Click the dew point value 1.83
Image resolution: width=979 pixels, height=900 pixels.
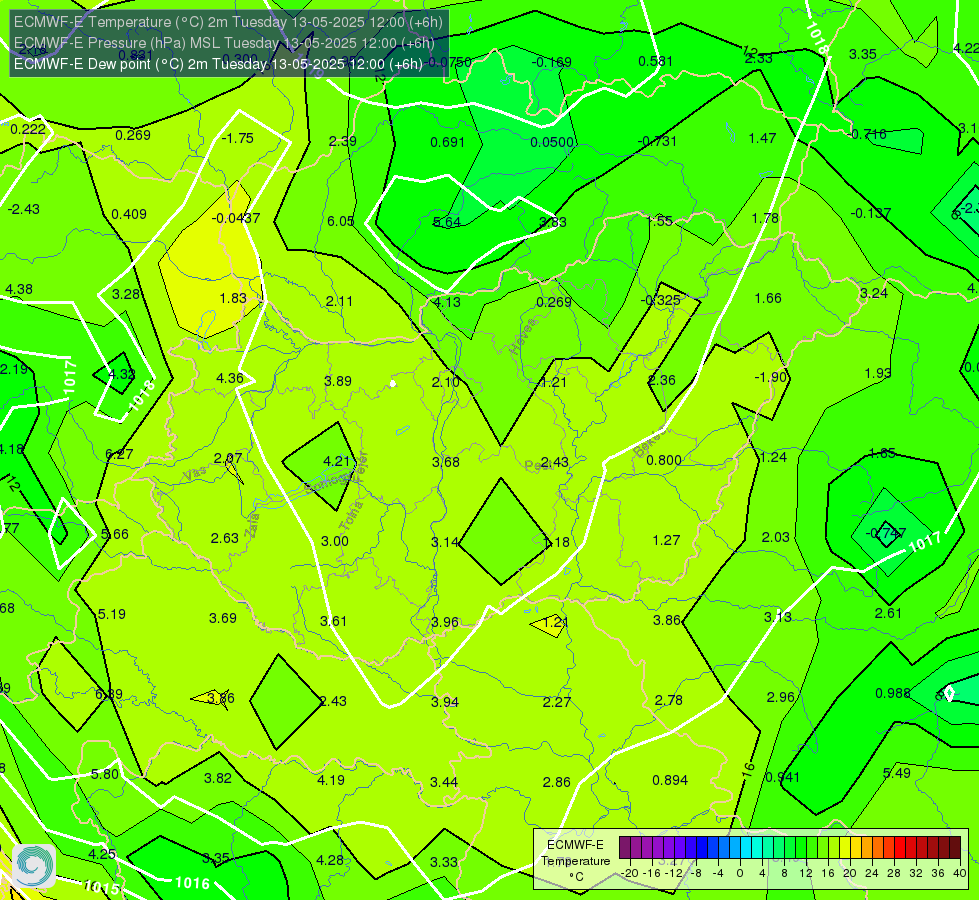point(233,299)
